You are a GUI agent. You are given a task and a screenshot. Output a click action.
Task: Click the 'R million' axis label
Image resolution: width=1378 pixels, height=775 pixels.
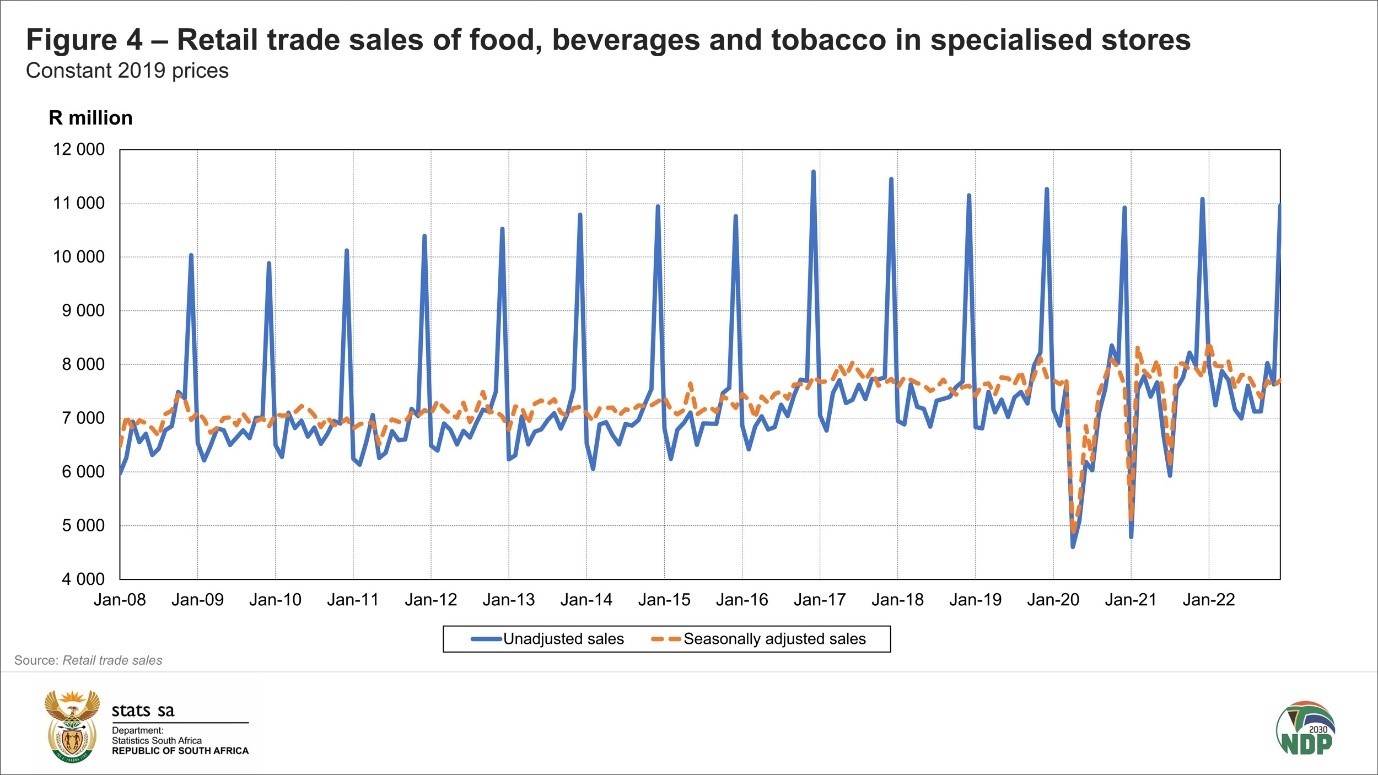click(91, 118)
